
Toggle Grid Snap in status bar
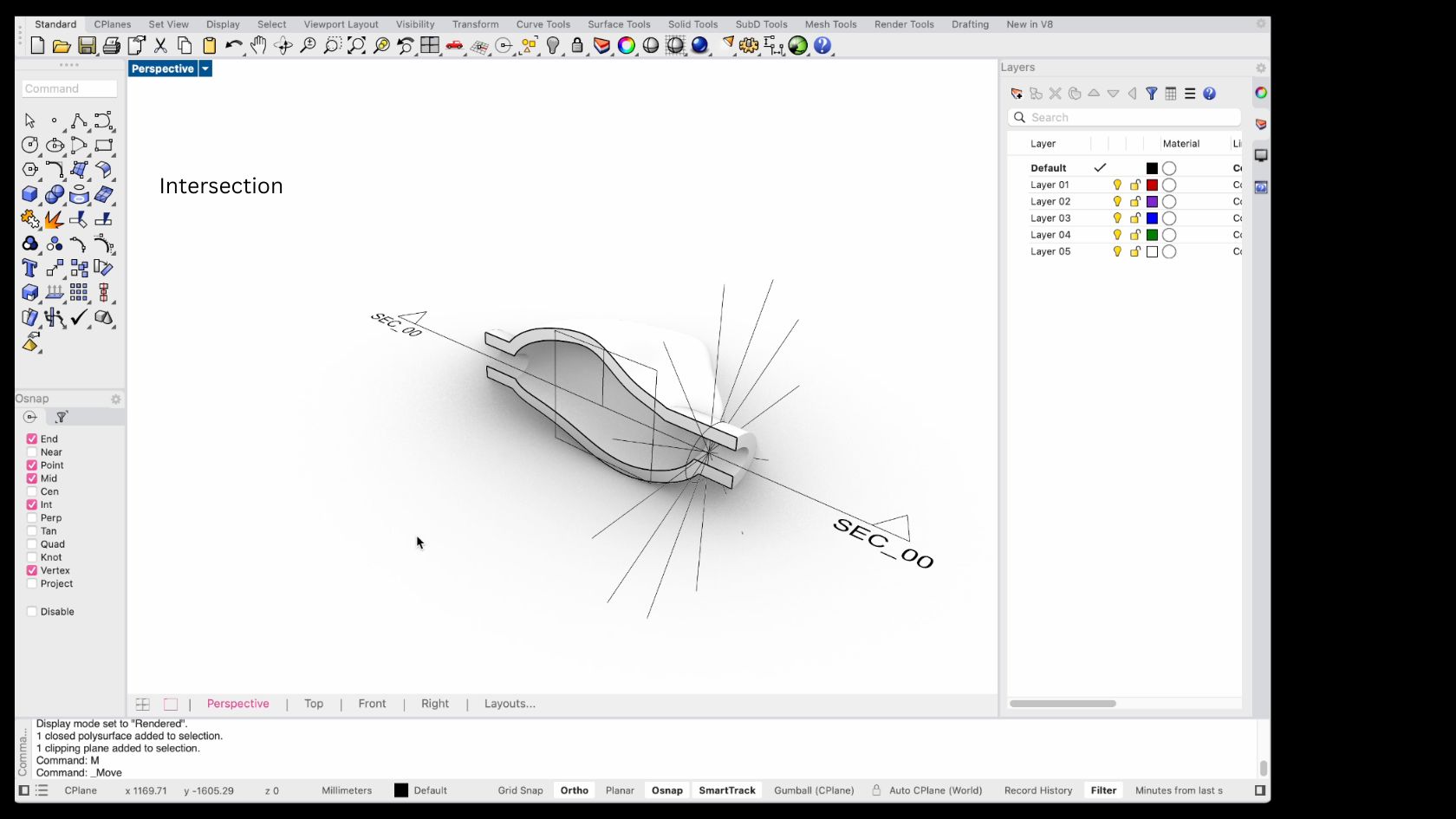click(520, 790)
